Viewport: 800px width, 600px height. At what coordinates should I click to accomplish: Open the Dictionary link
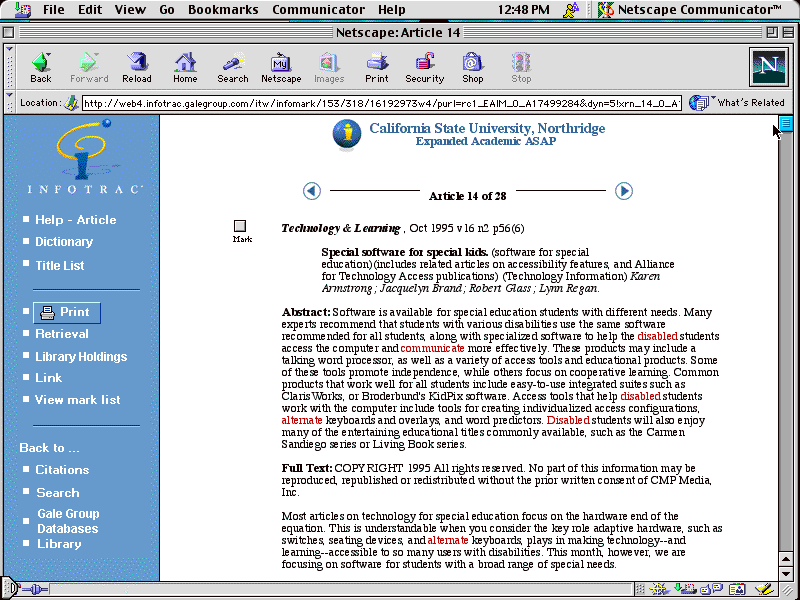(64, 242)
